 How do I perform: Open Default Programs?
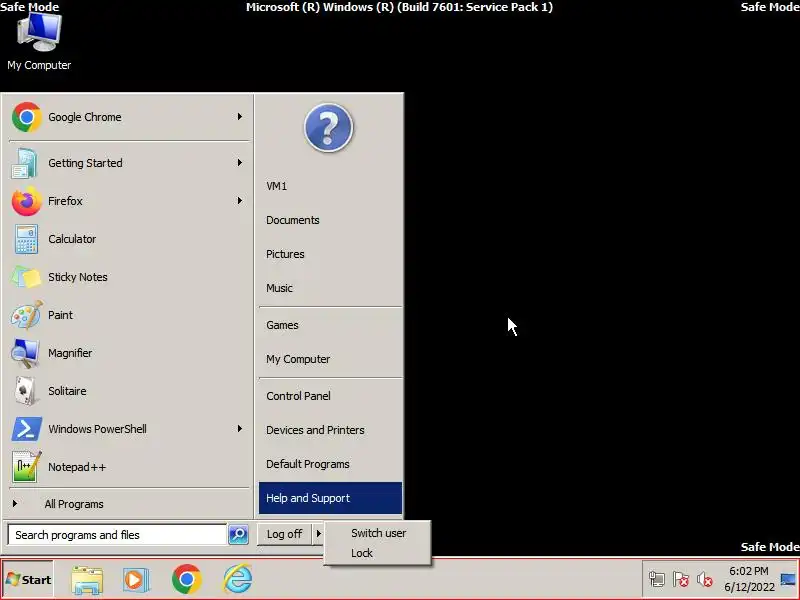pyautogui.click(x=330, y=464)
